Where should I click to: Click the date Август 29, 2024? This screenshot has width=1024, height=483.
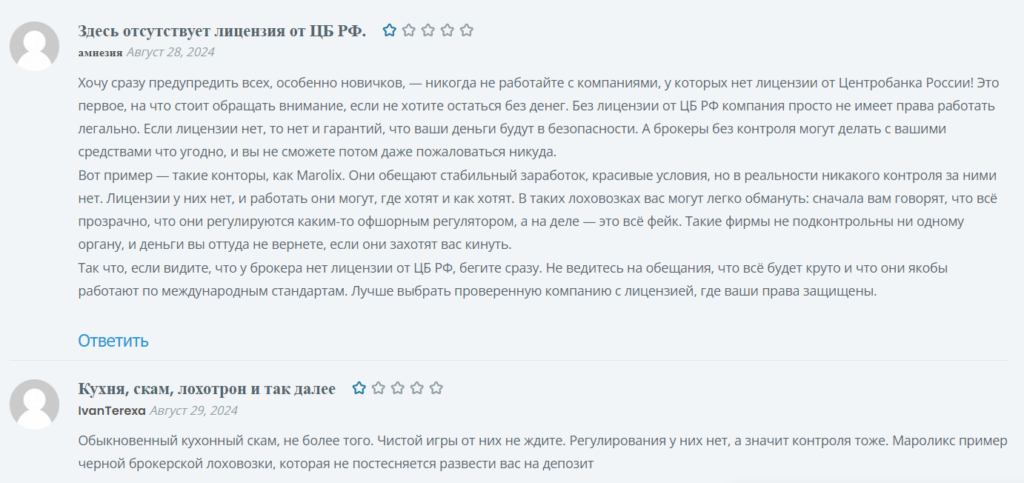[193, 410]
